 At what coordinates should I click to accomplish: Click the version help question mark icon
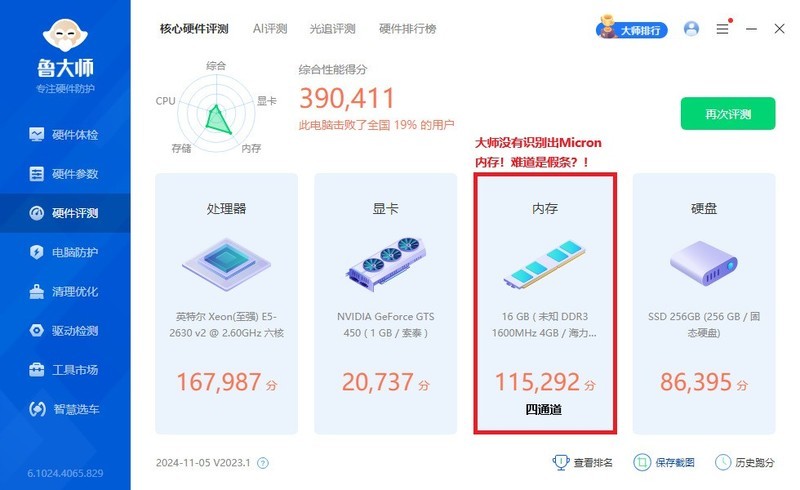pyautogui.click(x=263, y=463)
